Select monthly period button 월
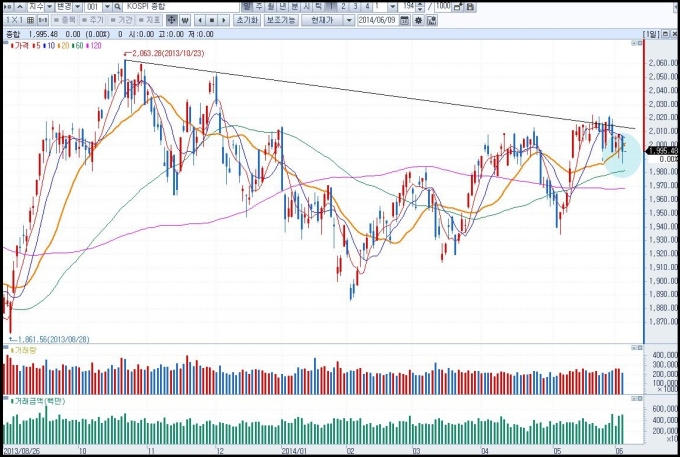The image size is (680, 457). coord(271,7)
